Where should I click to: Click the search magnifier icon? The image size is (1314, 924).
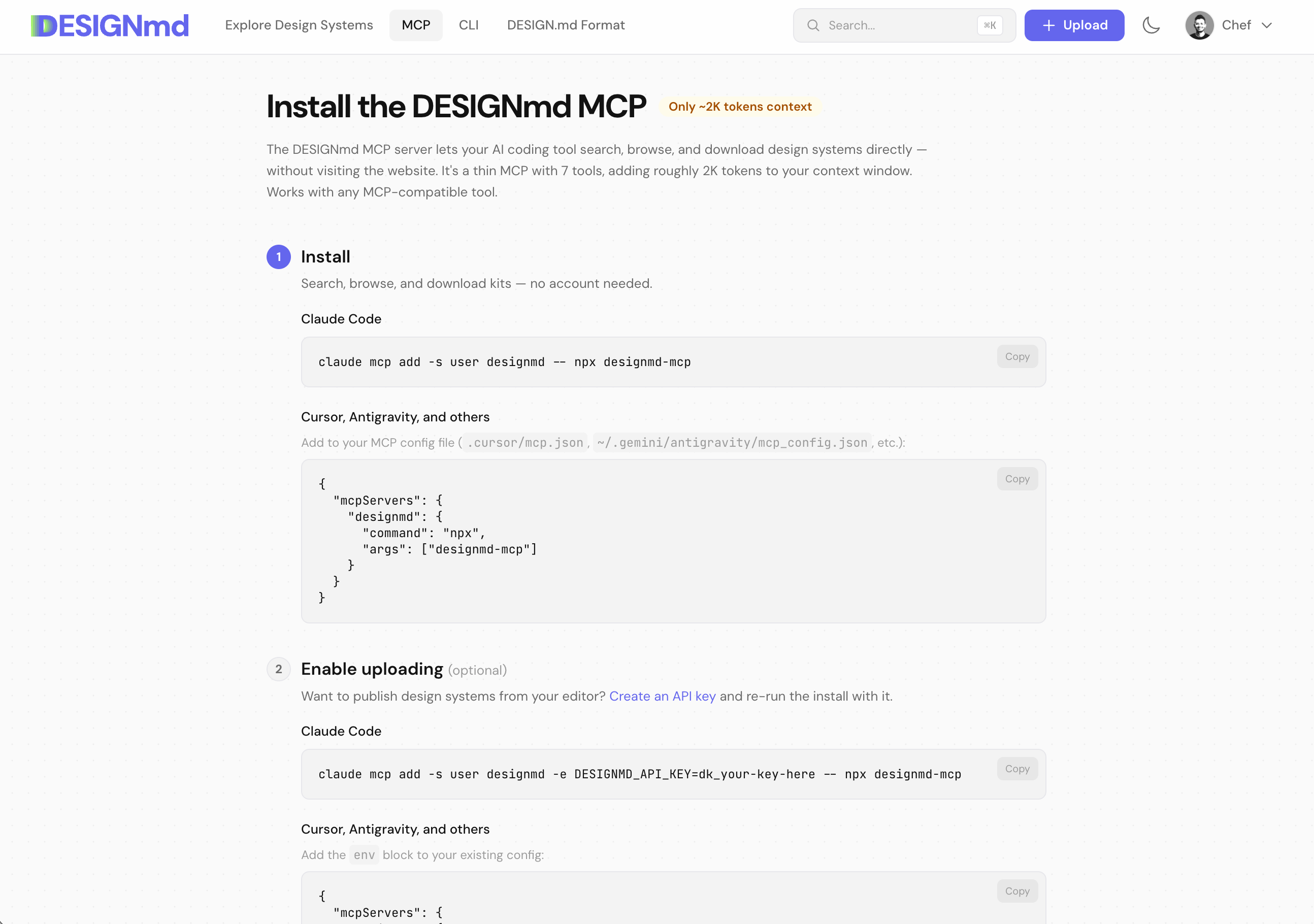pyautogui.click(x=813, y=25)
